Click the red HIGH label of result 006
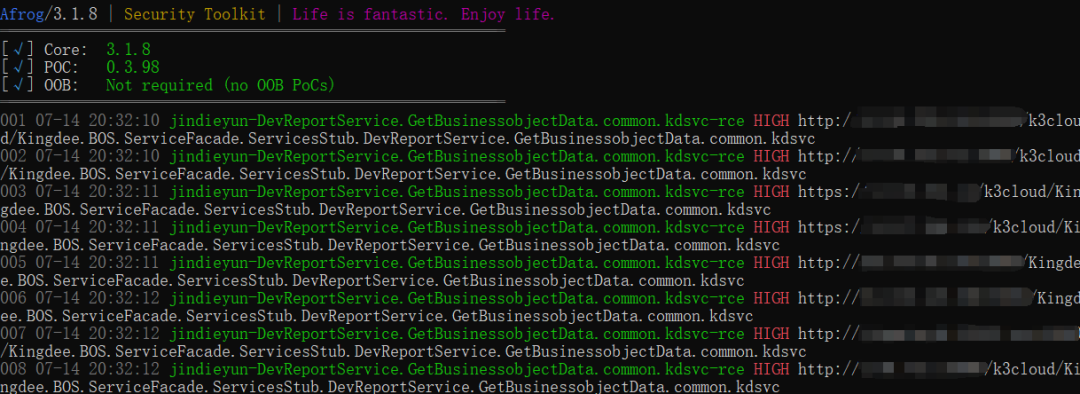The height and width of the screenshot is (394, 1080). (771, 299)
